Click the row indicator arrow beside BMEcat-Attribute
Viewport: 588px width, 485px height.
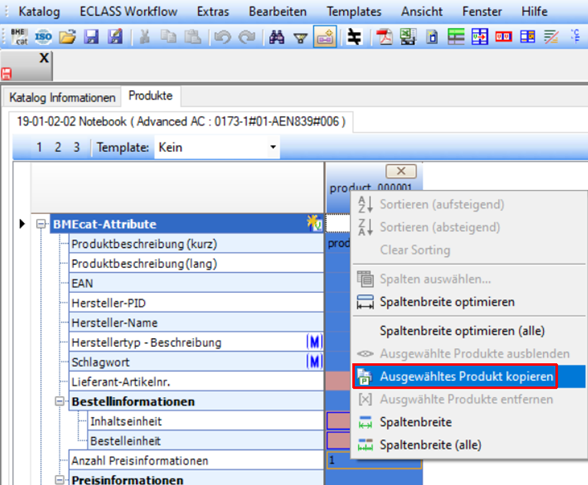pyautogui.click(x=22, y=224)
